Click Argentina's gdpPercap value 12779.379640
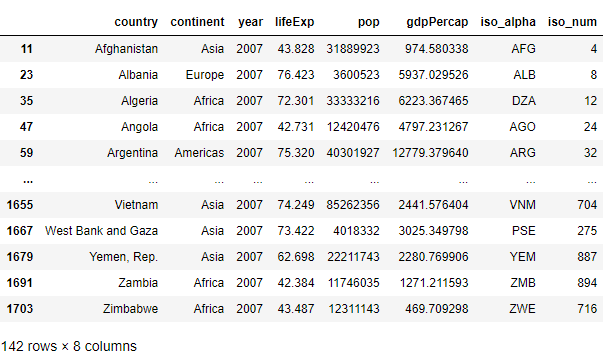 tap(430, 153)
